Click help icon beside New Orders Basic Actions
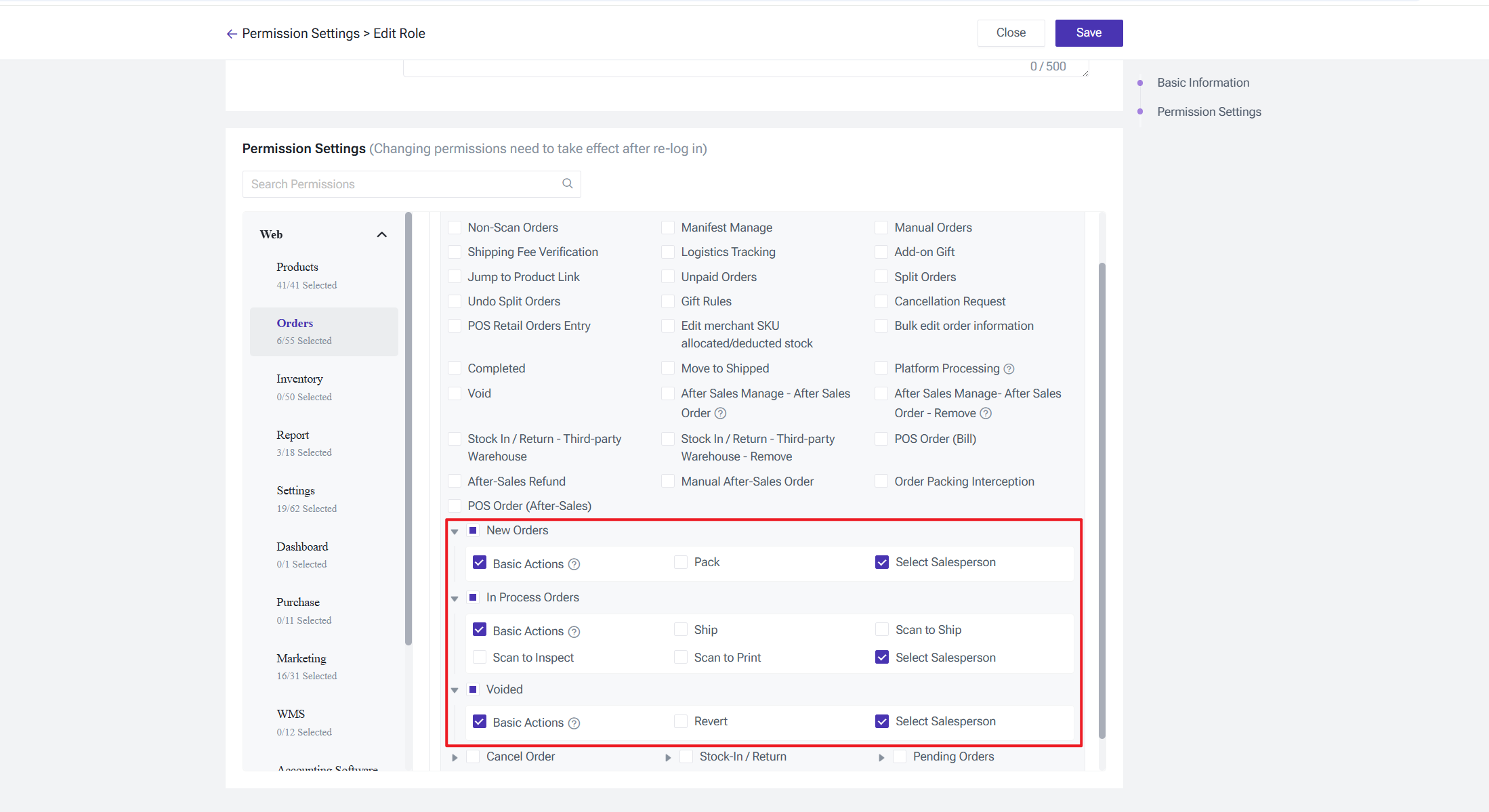Viewport: 1489px width, 812px height. (574, 565)
